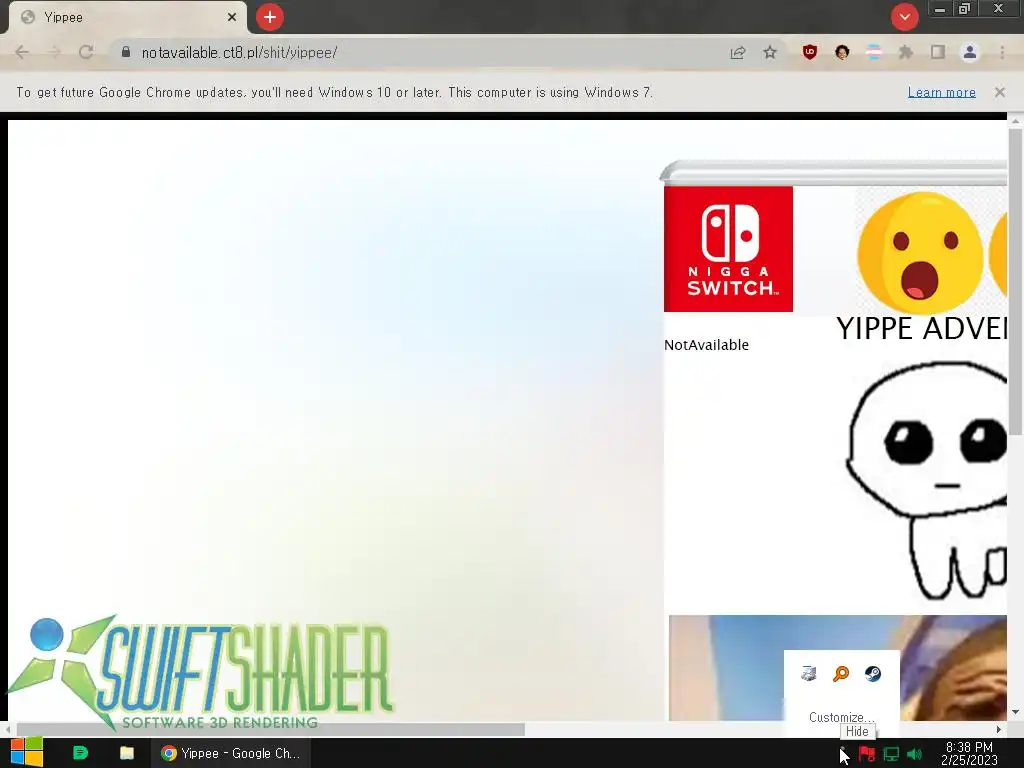Select the Yippee browser tab
The width and height of the screenshot is (1024, 768).
(x=127, y=17)
